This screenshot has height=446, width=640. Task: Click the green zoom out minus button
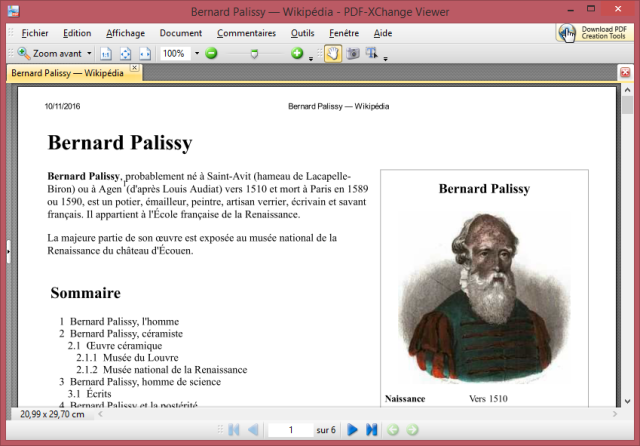[x=212, y=53]
